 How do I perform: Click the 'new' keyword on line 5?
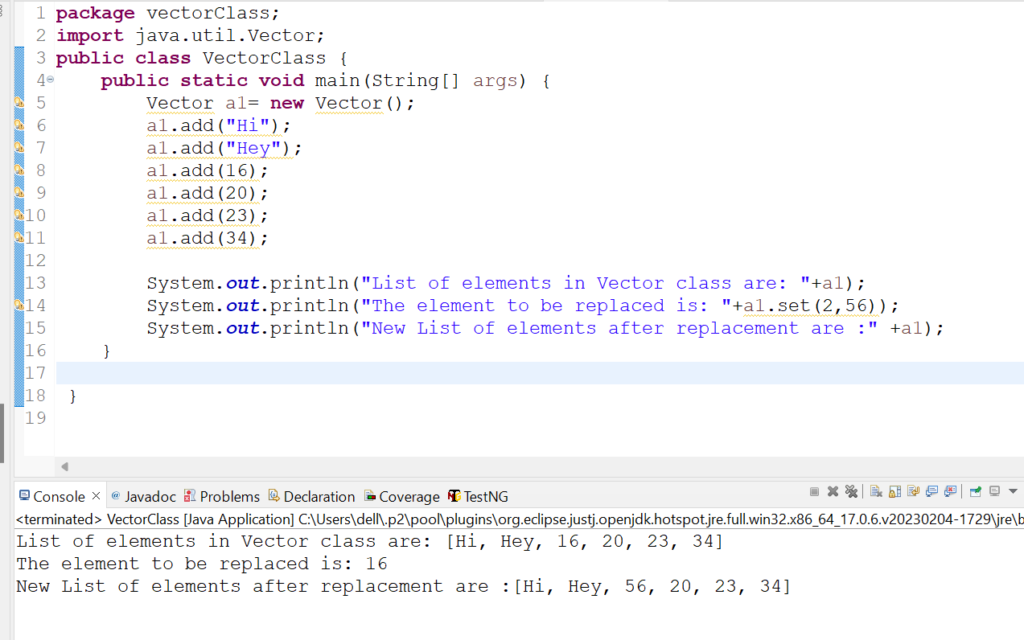pyautogui.click(x=287, y=103)
